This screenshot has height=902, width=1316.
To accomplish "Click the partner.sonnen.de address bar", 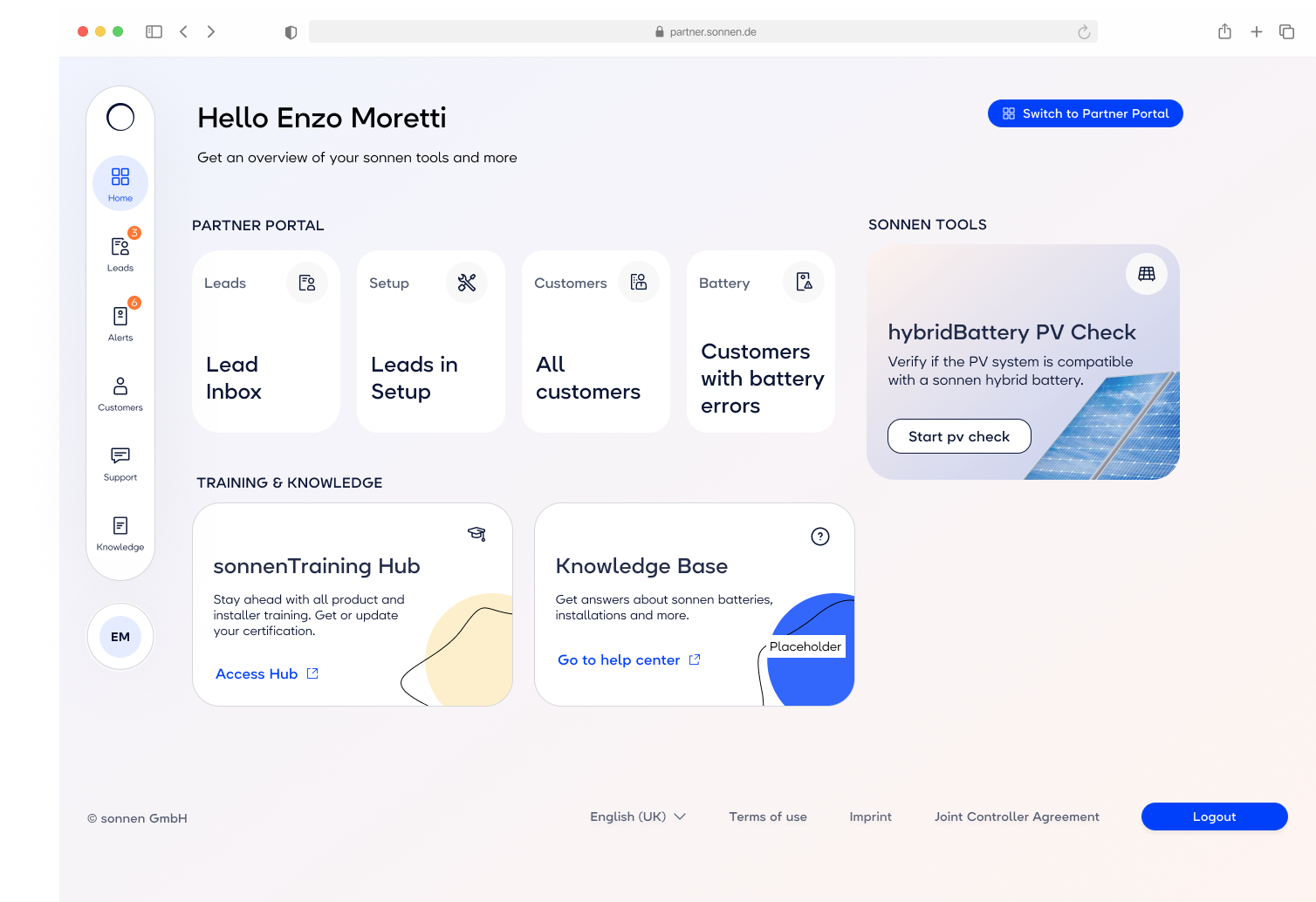I will [703, 31].
